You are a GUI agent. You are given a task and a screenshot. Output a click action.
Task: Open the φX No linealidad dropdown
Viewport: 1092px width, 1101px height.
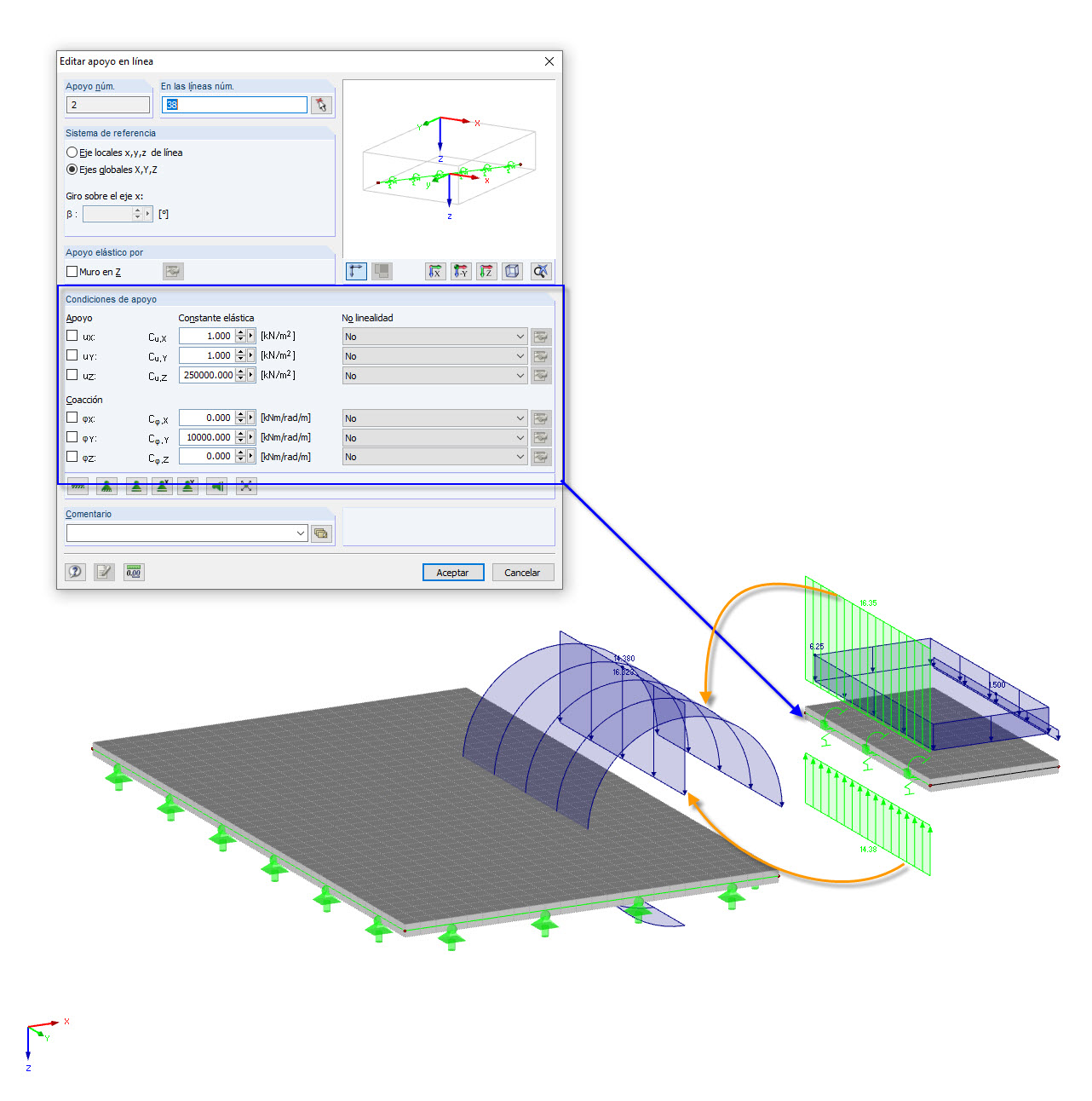point(434,418)
